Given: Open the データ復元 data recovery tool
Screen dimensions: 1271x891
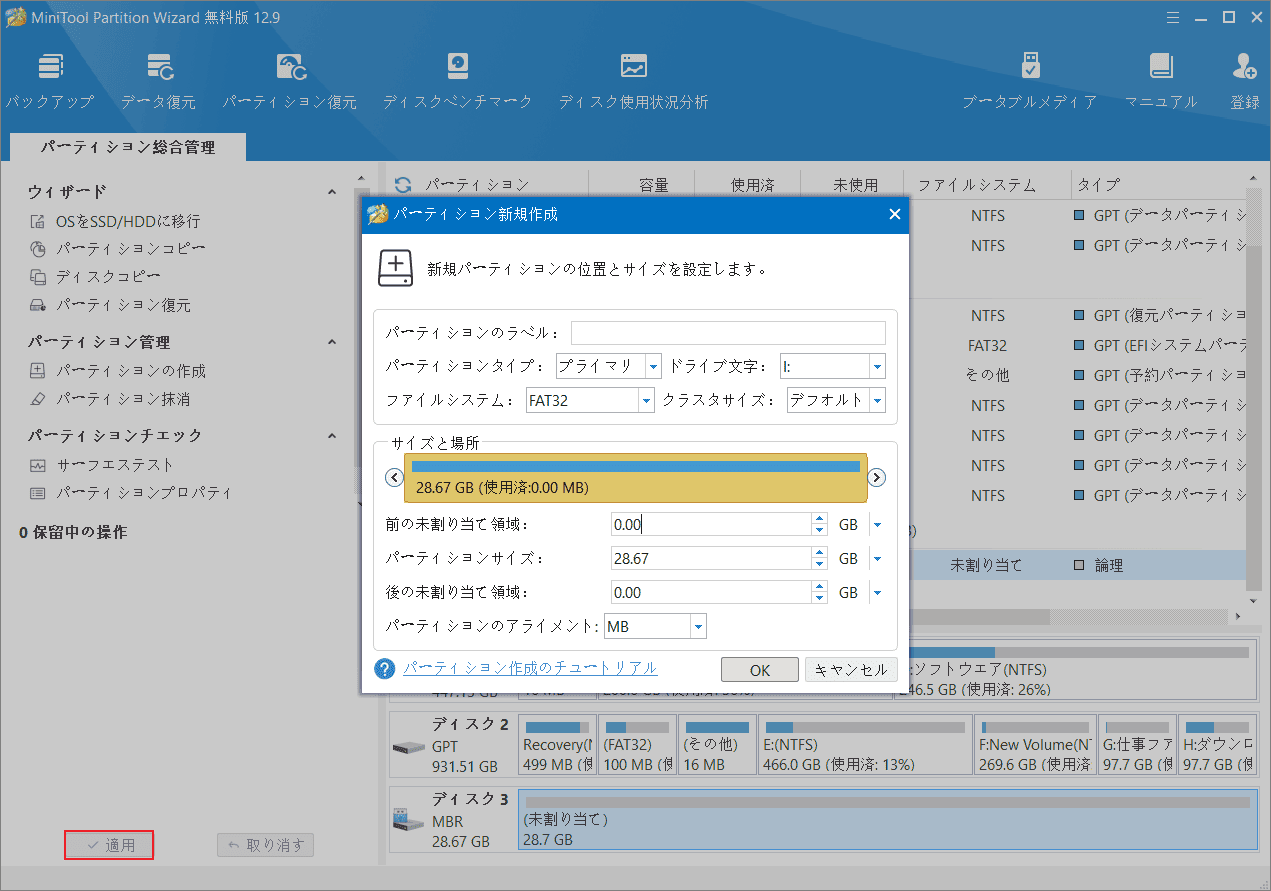Looking at the screenshot, I should pos(159,80).
